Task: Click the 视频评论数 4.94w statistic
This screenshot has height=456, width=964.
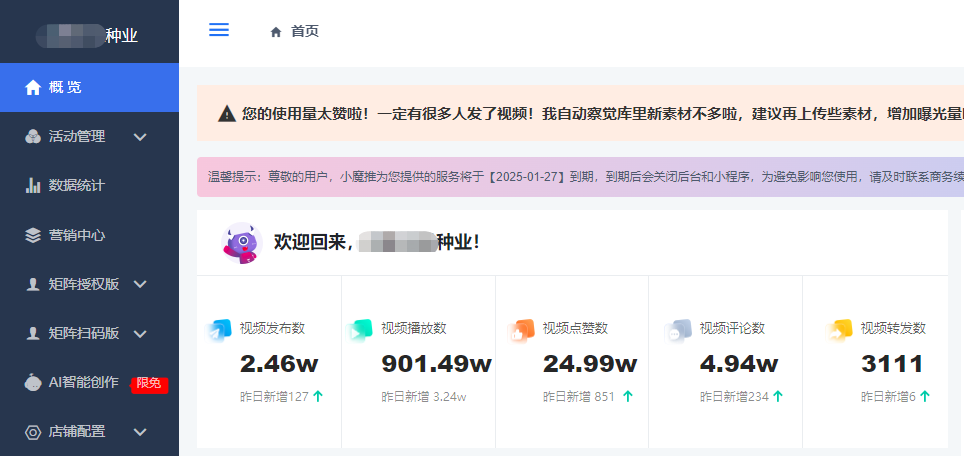Action: [x=739, y=364]
